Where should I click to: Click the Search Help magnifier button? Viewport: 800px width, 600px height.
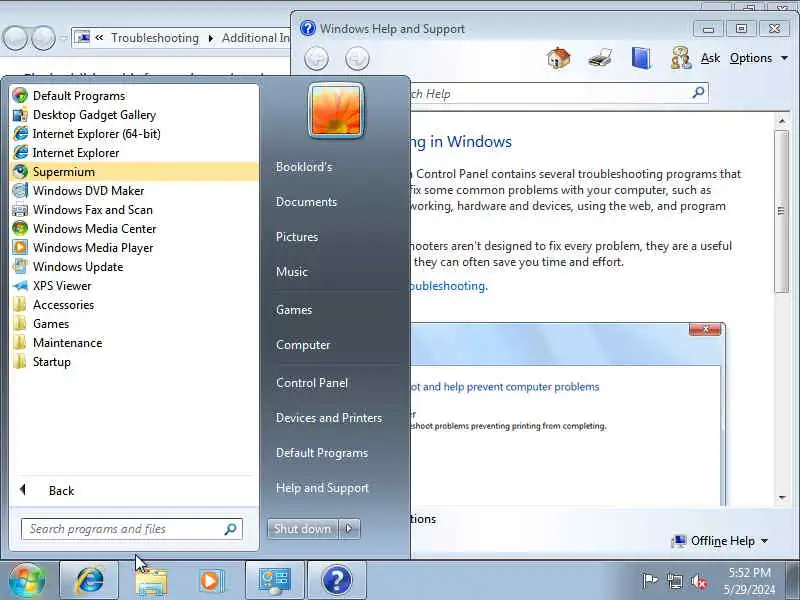698,93
